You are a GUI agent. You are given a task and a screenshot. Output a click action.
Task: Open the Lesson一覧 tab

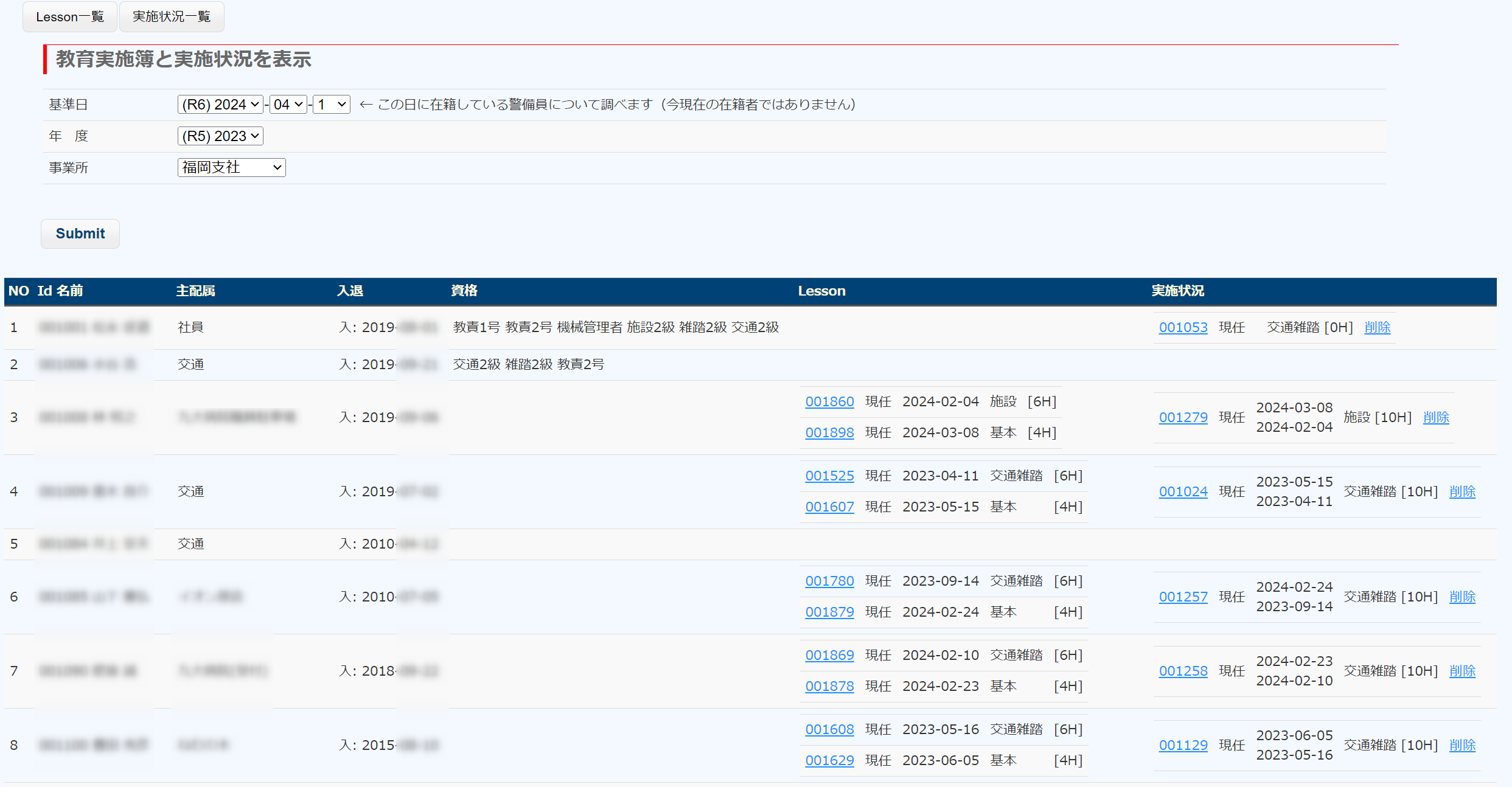(x=70, y=17)
